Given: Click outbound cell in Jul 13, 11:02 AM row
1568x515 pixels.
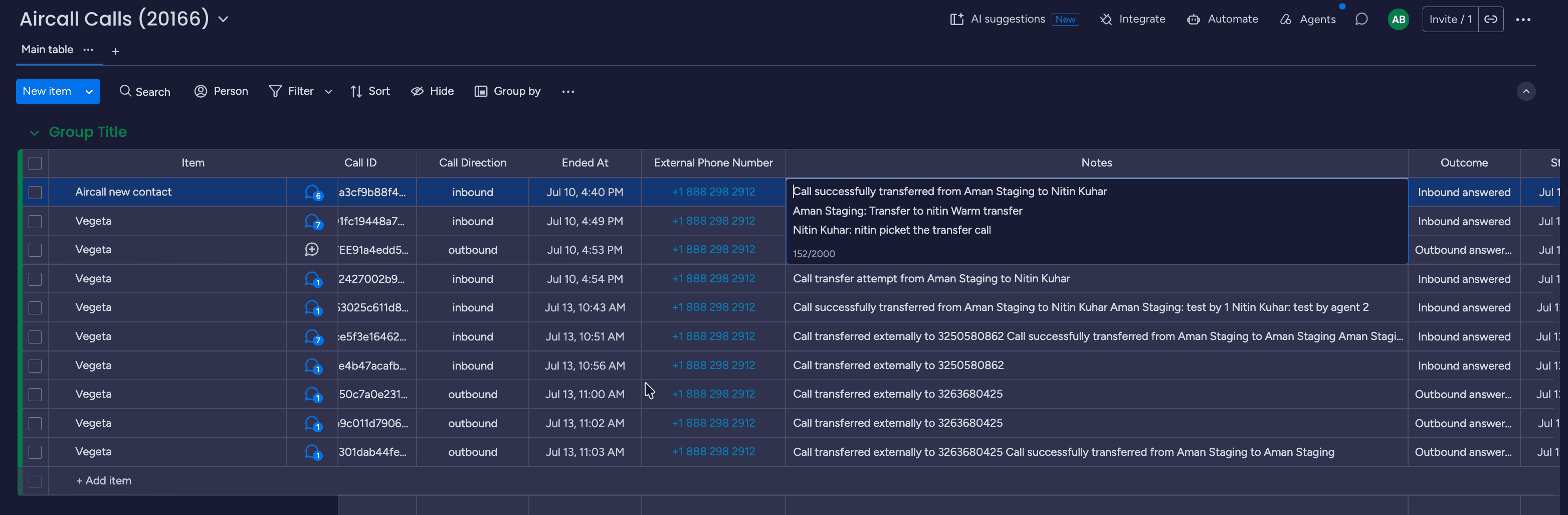Looking at the screenshot, I should [x=472, y=424].
